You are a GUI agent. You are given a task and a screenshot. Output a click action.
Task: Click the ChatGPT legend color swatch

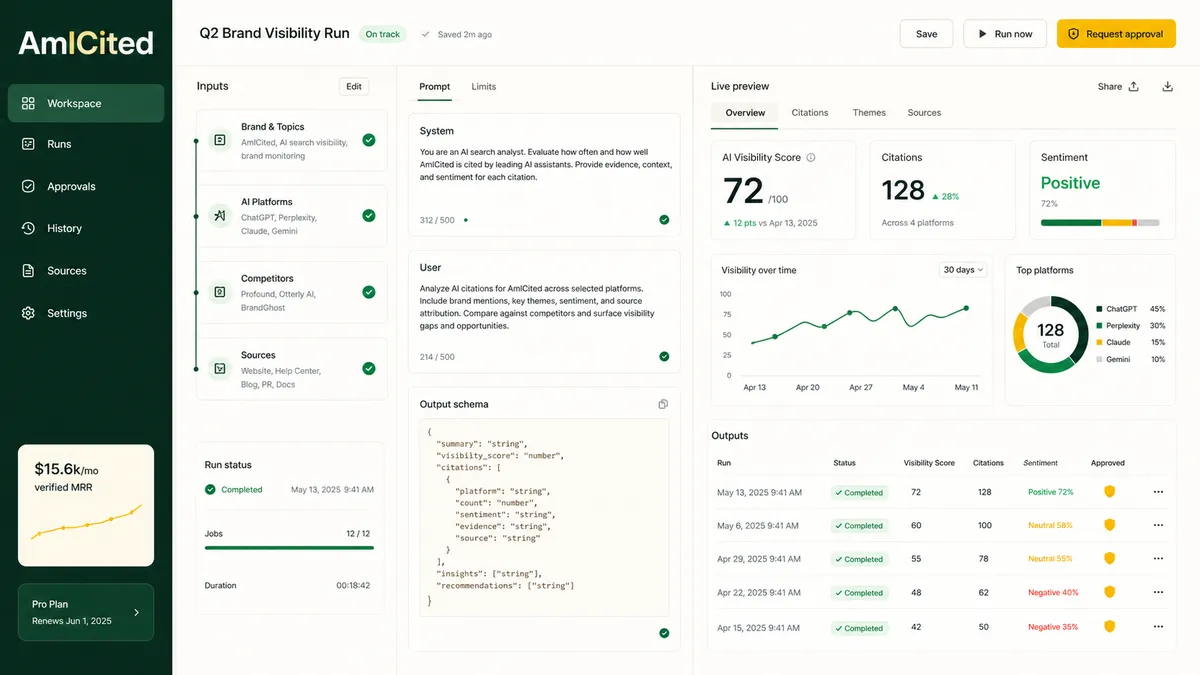1099,310
